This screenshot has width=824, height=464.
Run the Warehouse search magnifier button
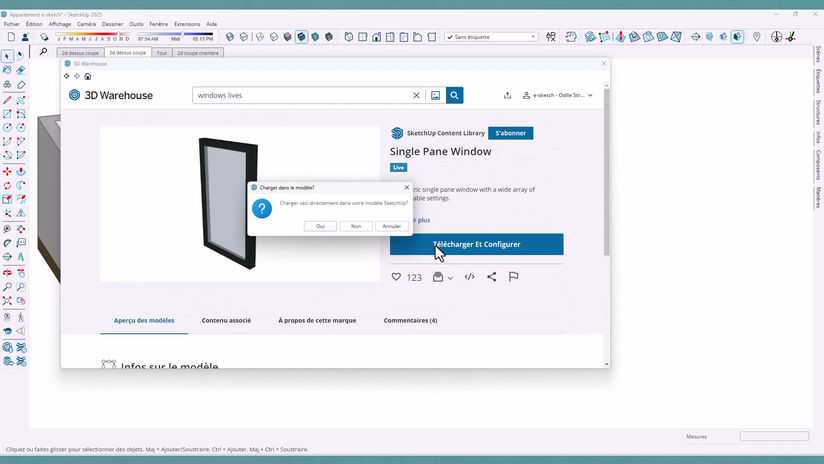(x=455, y=95)
